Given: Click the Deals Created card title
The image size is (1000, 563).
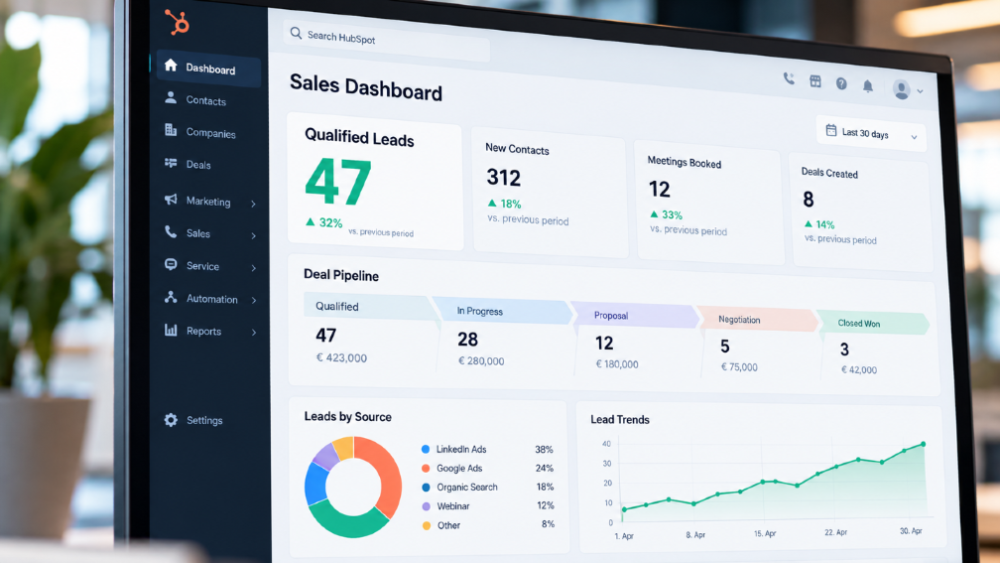Looking at the screenshot, I should coord(829,172).
